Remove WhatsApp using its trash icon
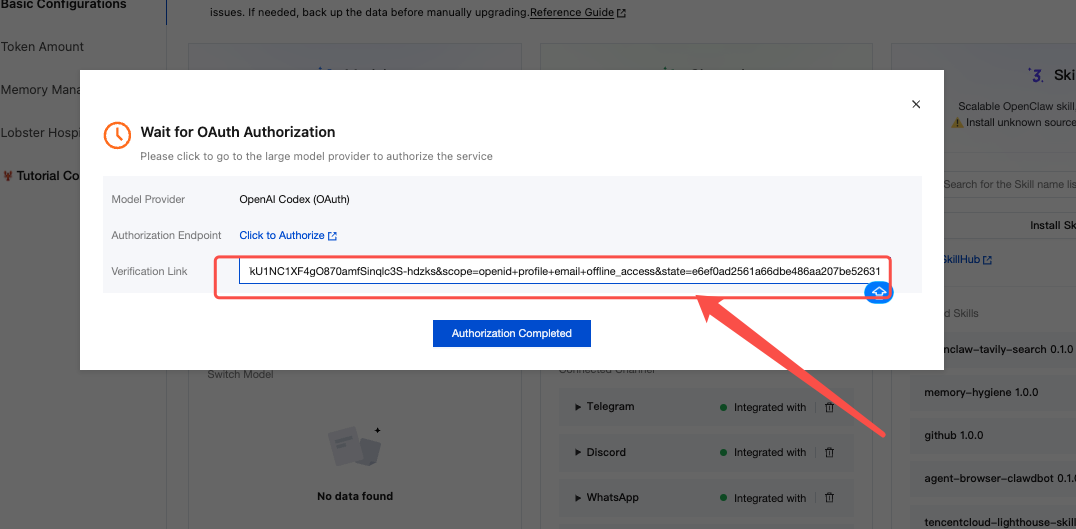 click(829, 498)
